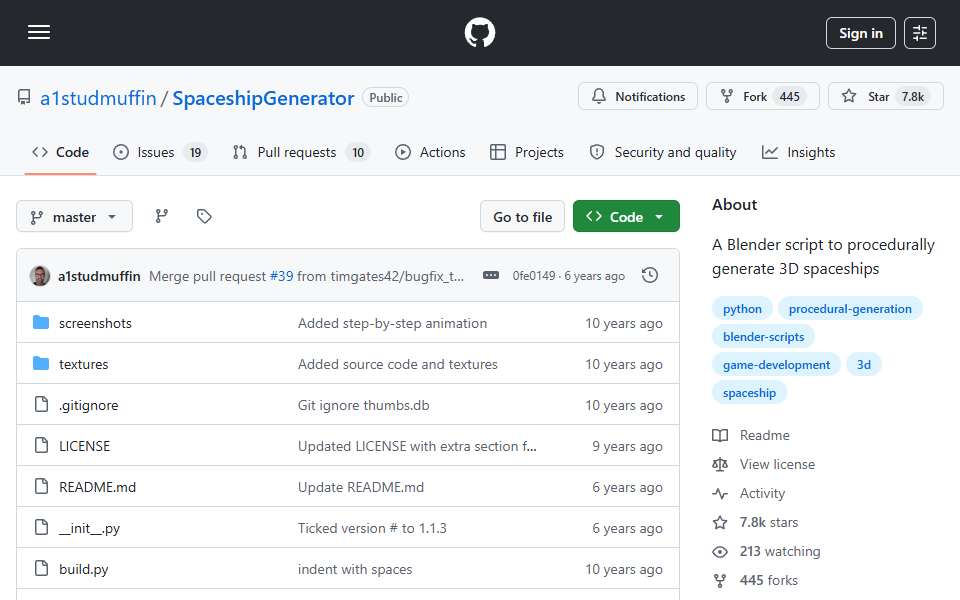Click the spaceship topic tag
The width and height of the screenshot is (960, 600).
(749, 393)
